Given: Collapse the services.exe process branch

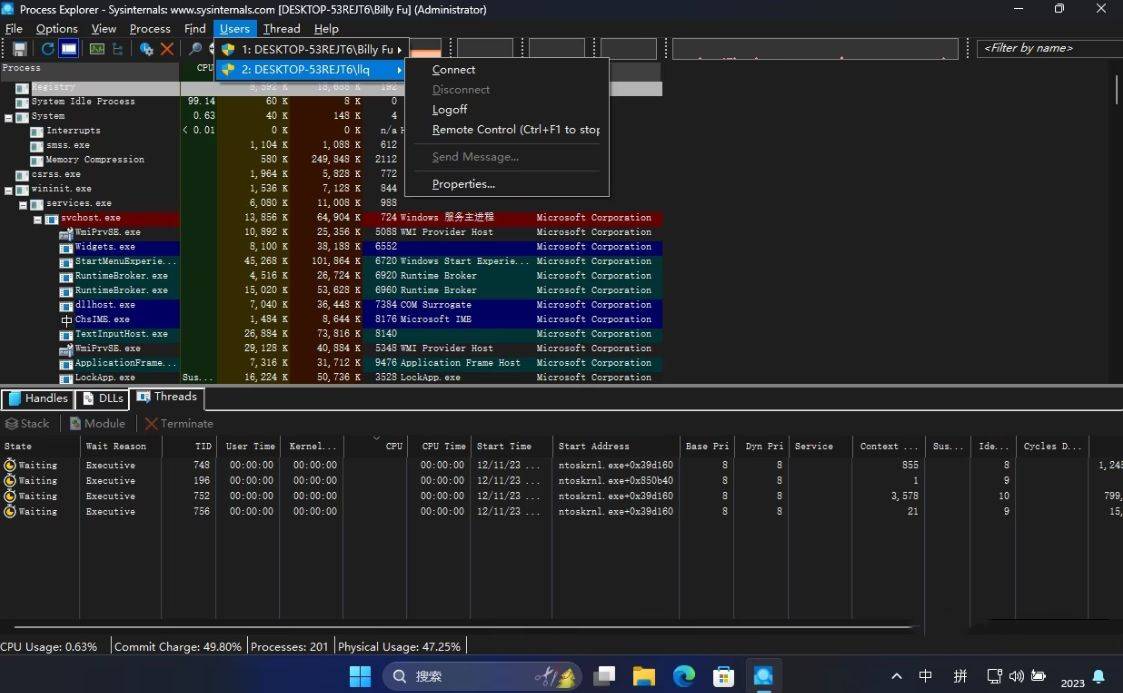Looking at the screenshot, I should [22, 203].
